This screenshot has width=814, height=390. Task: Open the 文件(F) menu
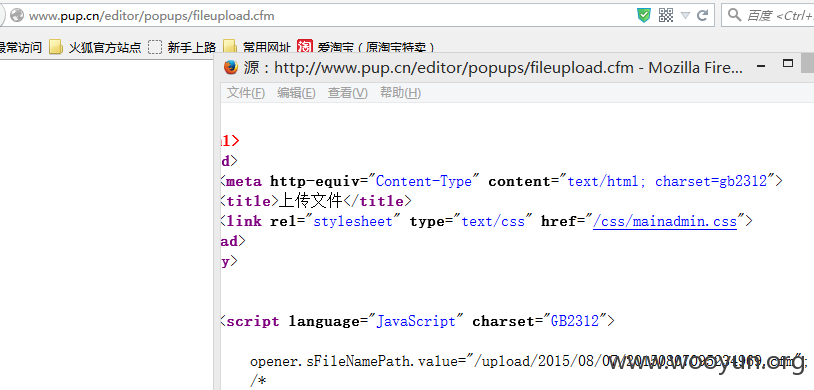246,93
